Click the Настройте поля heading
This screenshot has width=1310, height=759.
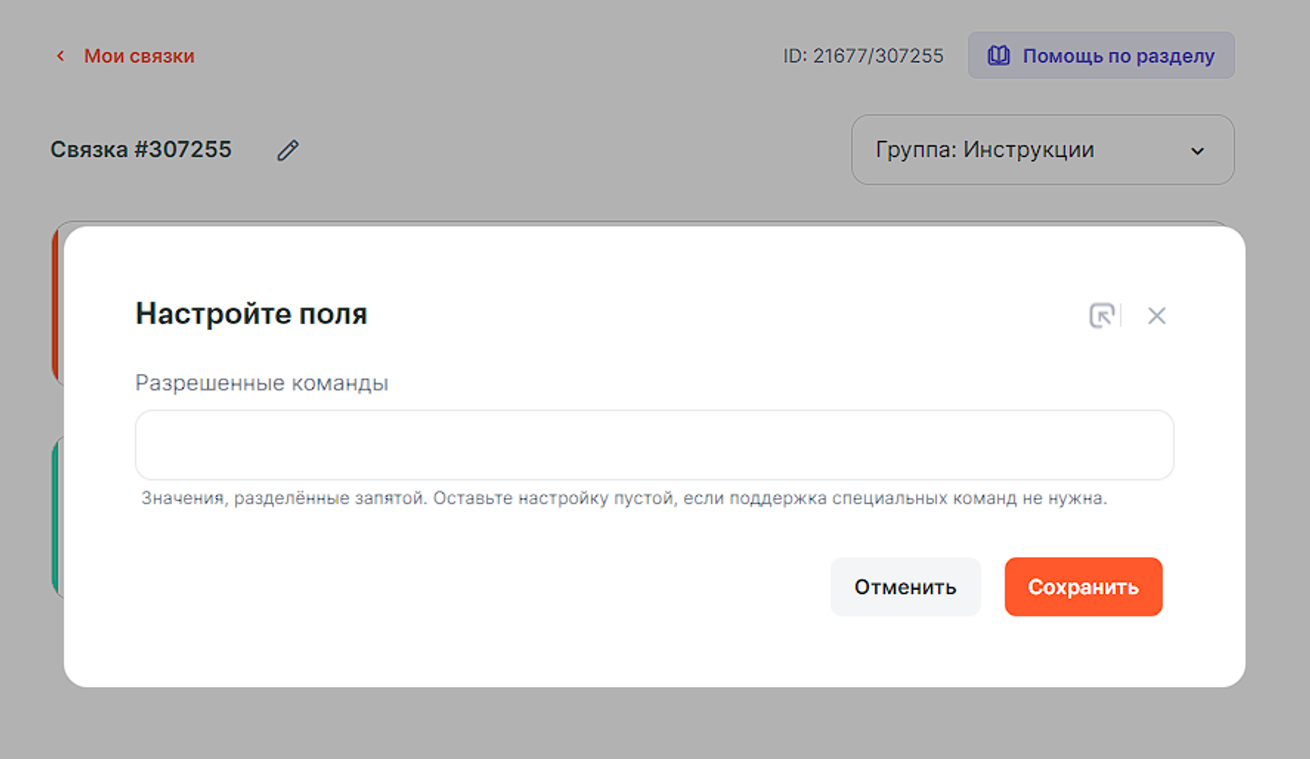click(x=251, y=314)
